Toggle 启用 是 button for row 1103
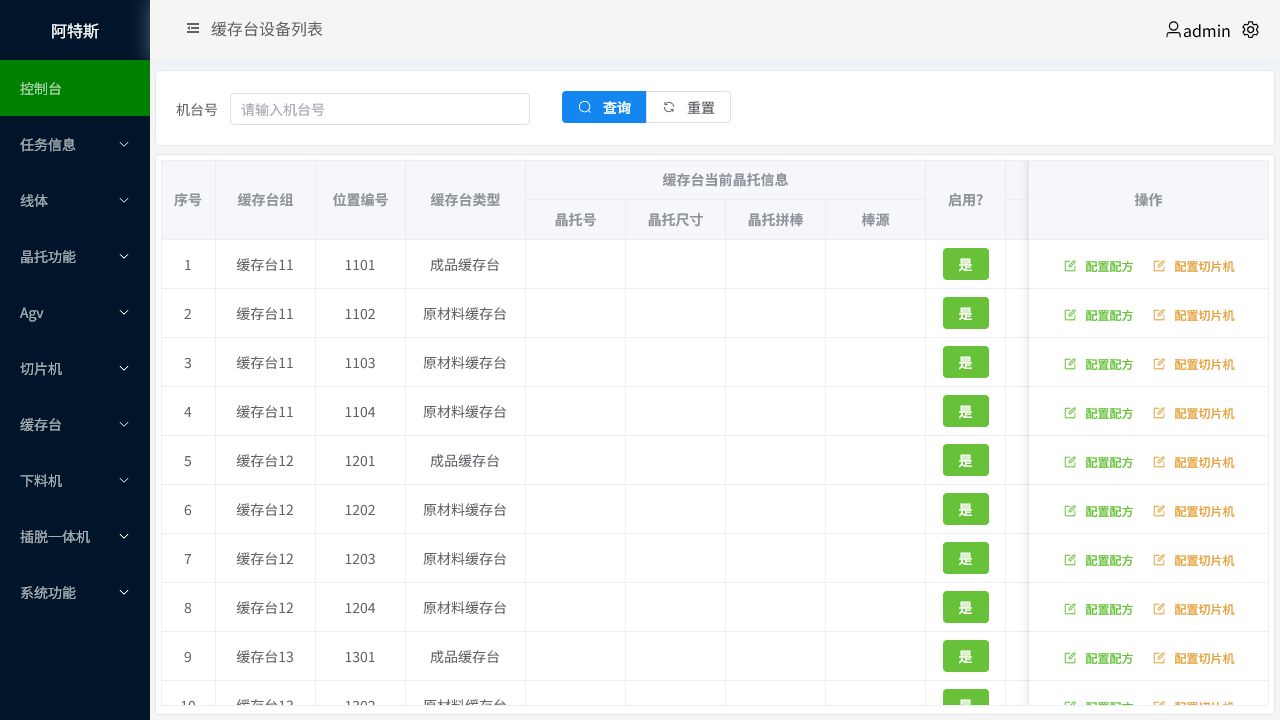The height and width of the screenshot is (720, 1280). (966, 362)
